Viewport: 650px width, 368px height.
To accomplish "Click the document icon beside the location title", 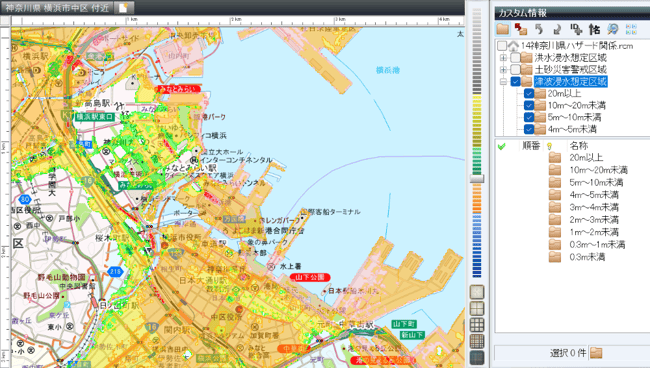I will [124, 7].
